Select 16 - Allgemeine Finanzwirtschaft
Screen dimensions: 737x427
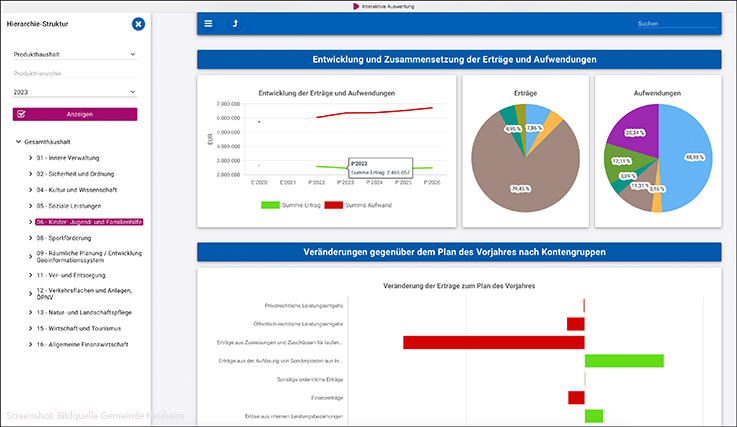point(82,344)
